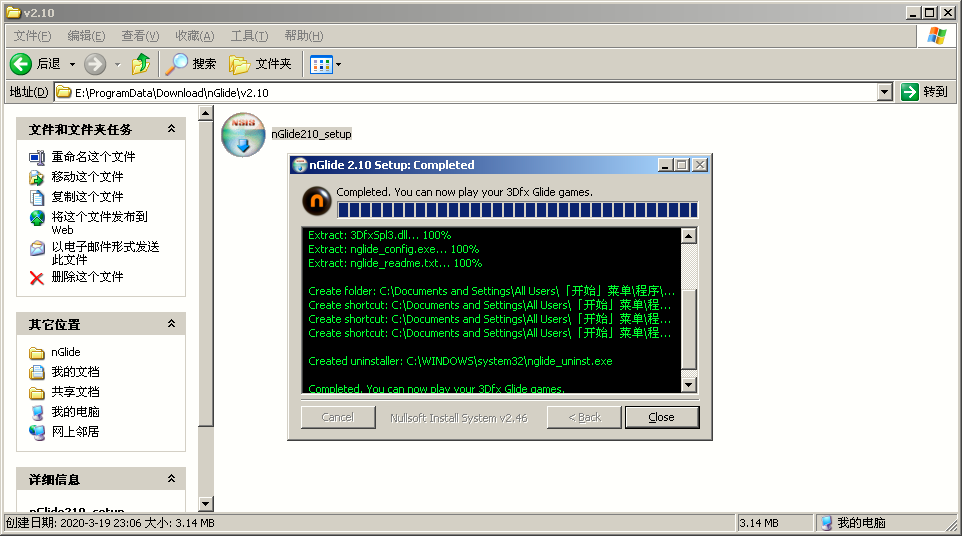Click the disabled Cancel button

click(x=338, y=417)
